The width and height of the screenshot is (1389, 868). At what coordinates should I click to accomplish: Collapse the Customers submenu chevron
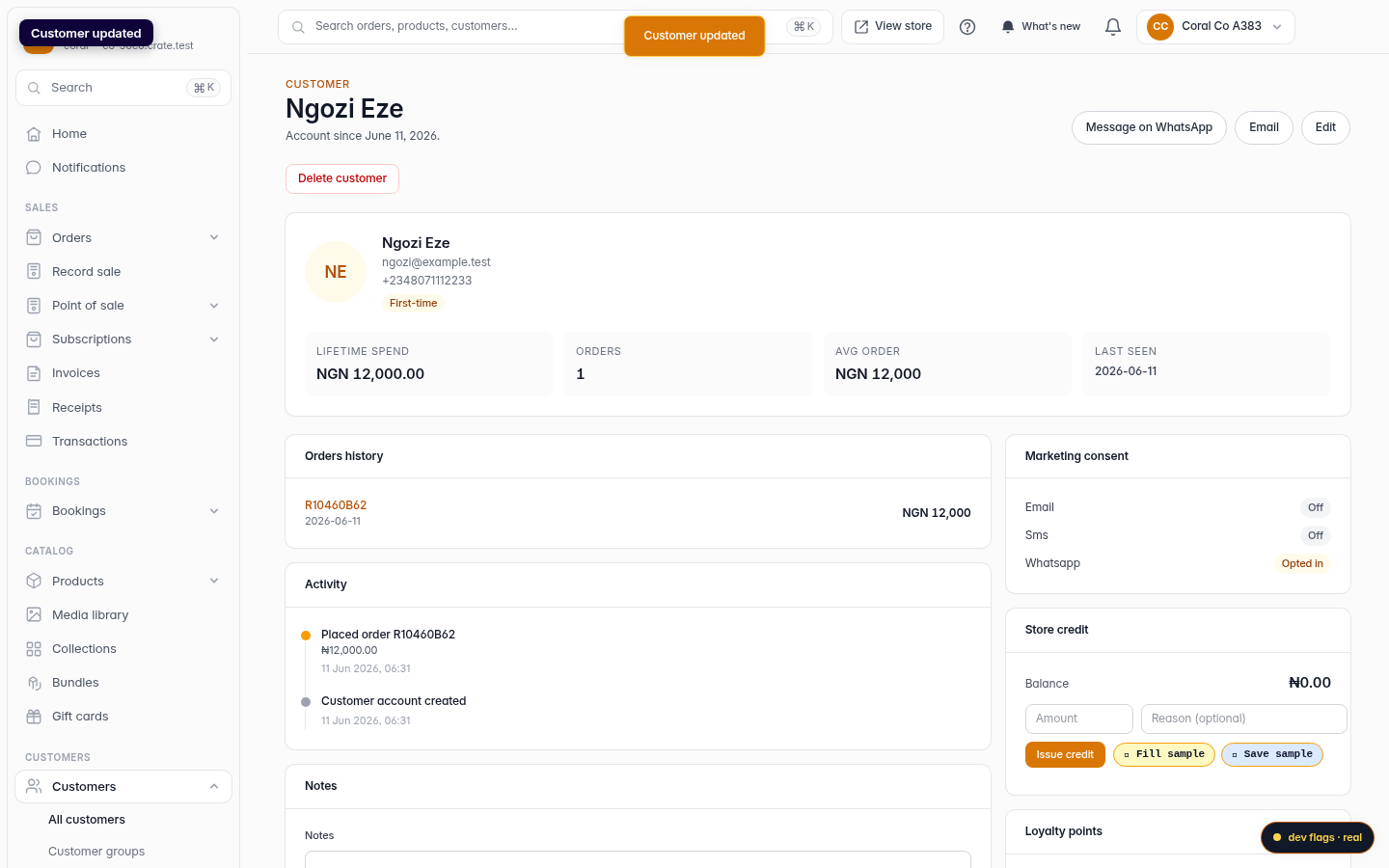(x=214, y=787)
